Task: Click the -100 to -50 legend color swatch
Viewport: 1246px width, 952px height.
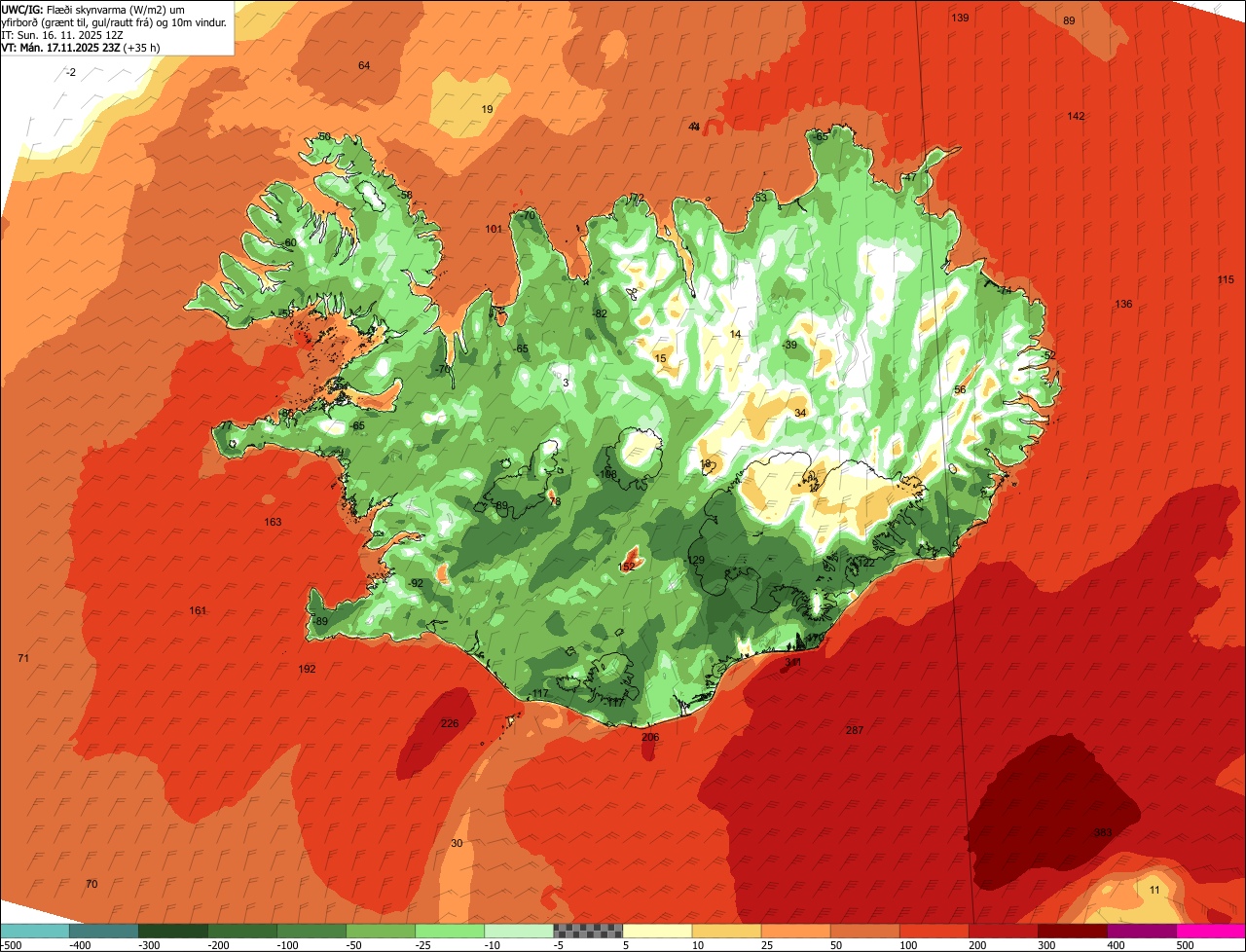Action: (x=311, y=930)
